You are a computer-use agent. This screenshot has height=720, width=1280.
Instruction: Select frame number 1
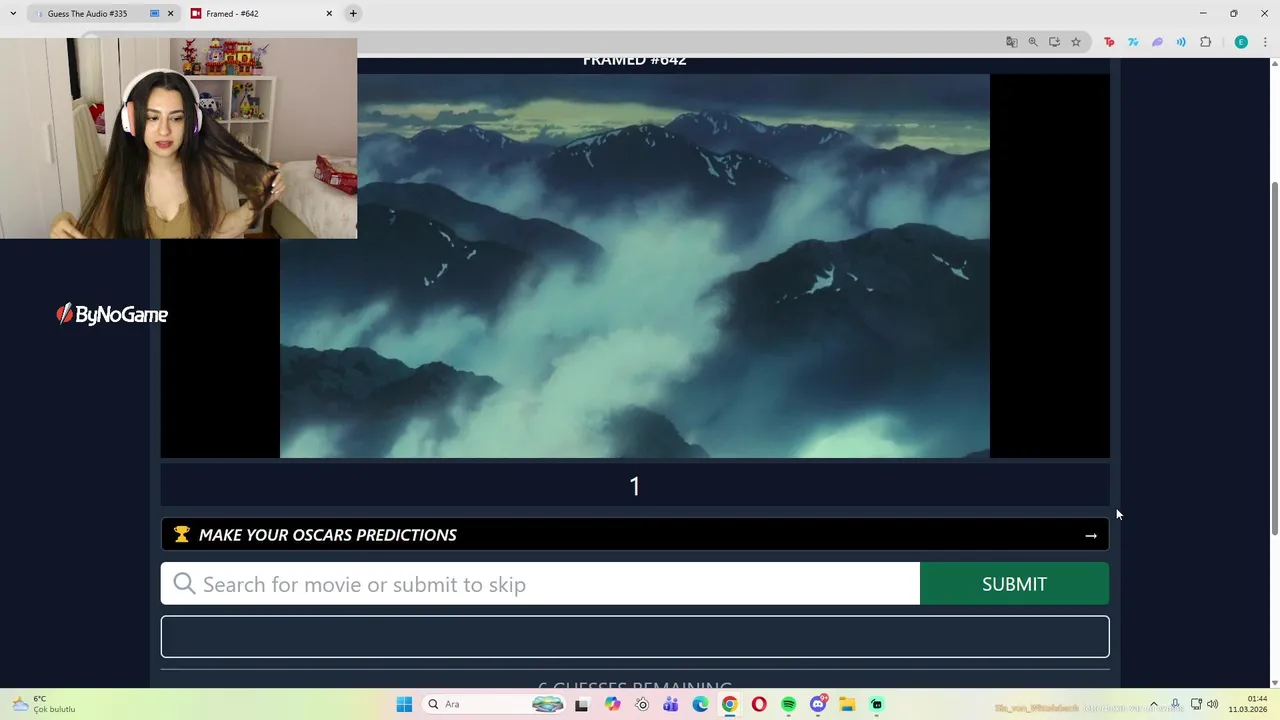[634, 486]
